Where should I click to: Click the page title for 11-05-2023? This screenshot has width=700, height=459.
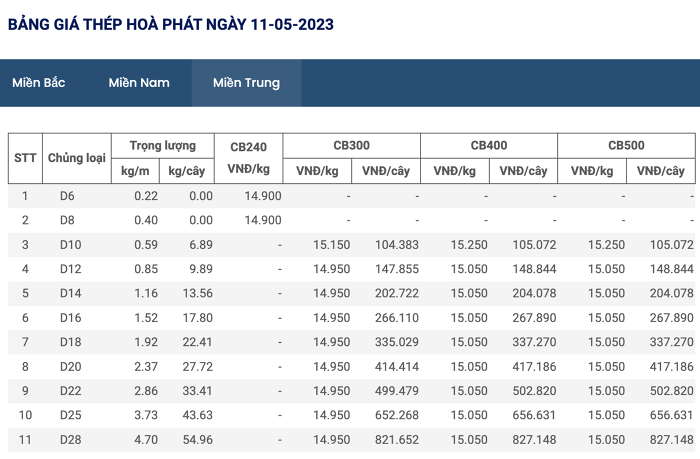(171, 24)
